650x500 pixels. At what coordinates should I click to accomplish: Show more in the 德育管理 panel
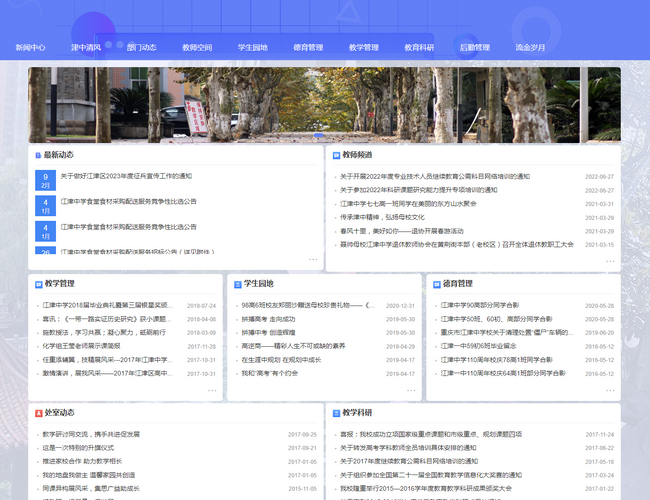(x=610, y=390)
